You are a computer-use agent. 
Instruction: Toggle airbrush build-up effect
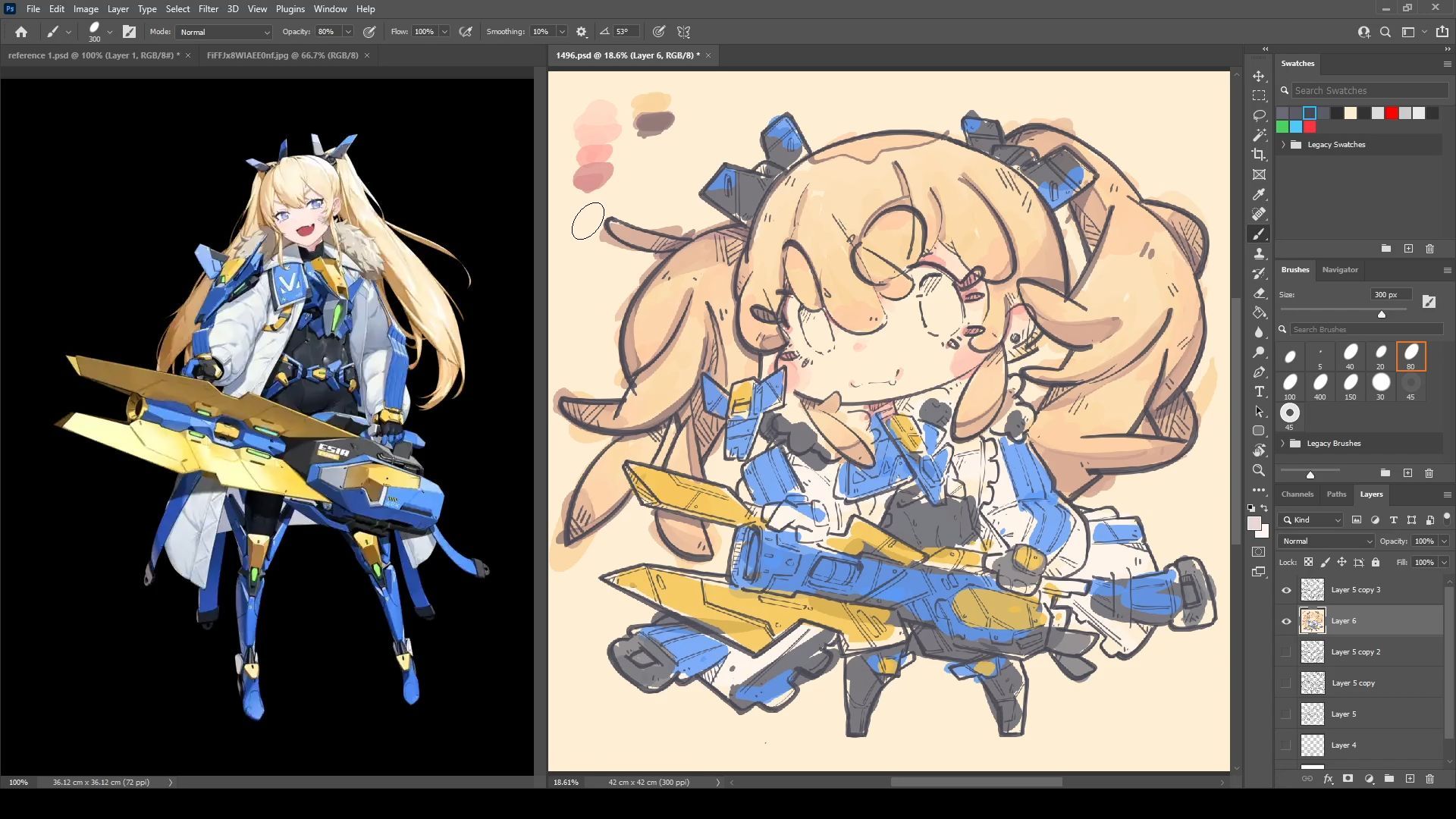(x=466, y=32)
